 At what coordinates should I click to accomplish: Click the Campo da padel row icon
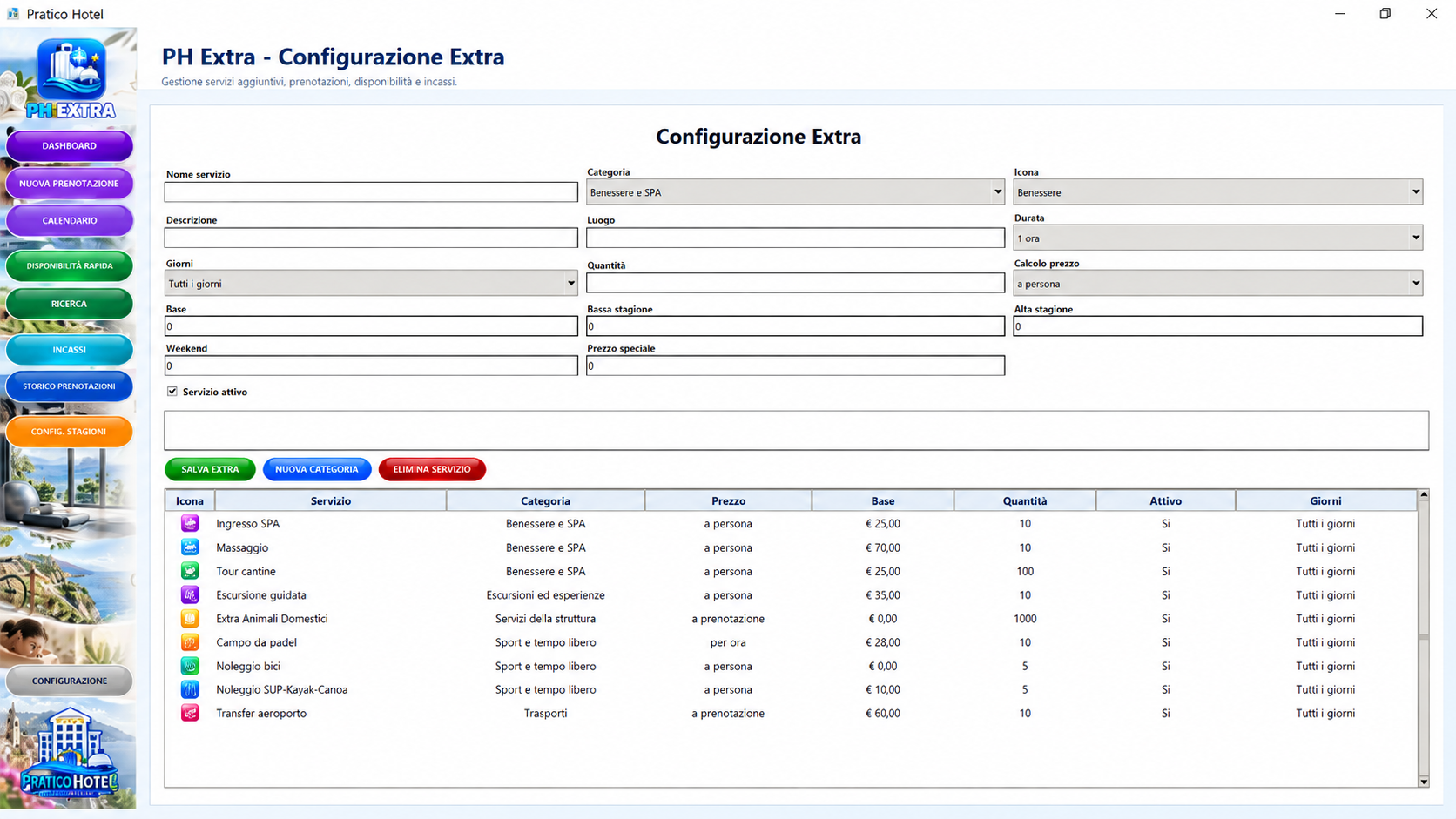point(190,642)
